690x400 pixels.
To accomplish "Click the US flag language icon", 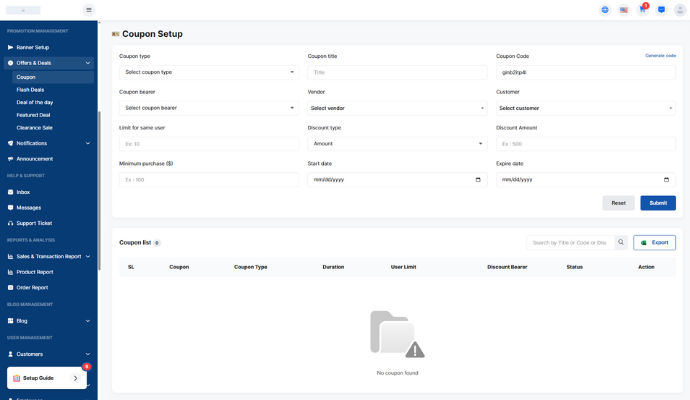I will click(x=624, y=10).
